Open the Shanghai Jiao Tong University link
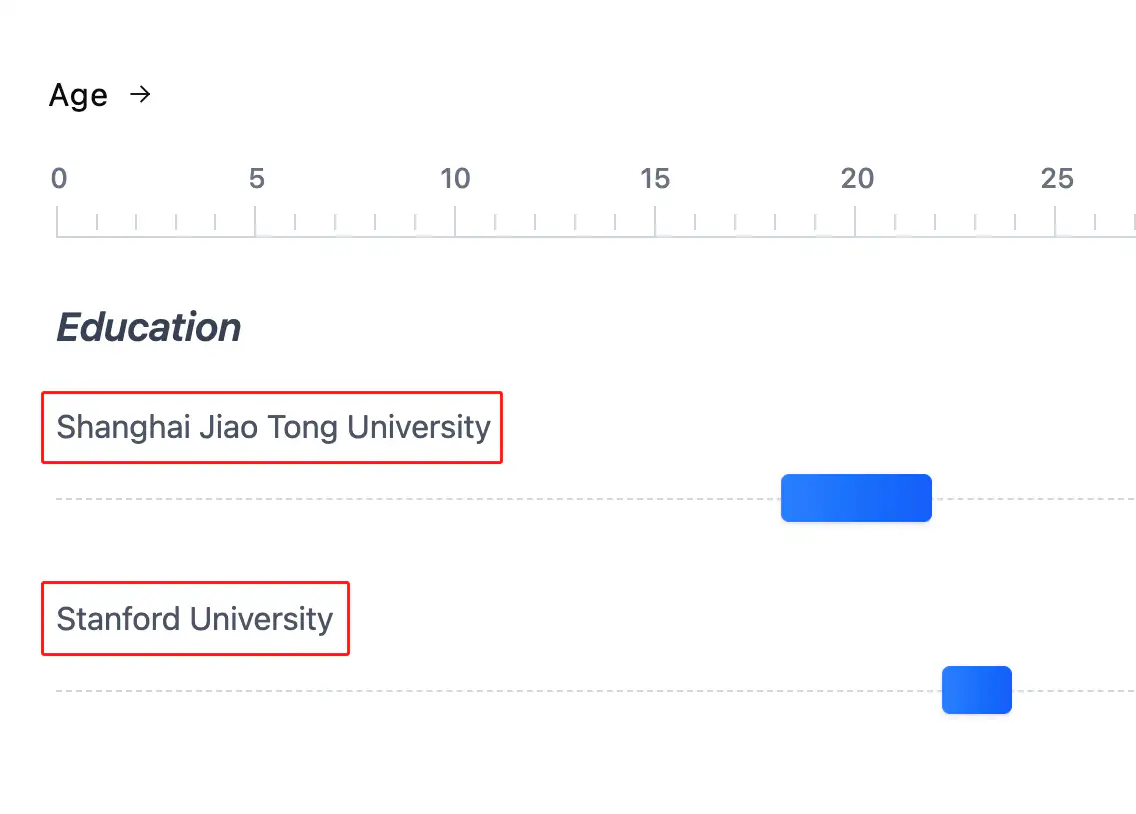This screenshot has height=814, width=1136. [273, 427]
